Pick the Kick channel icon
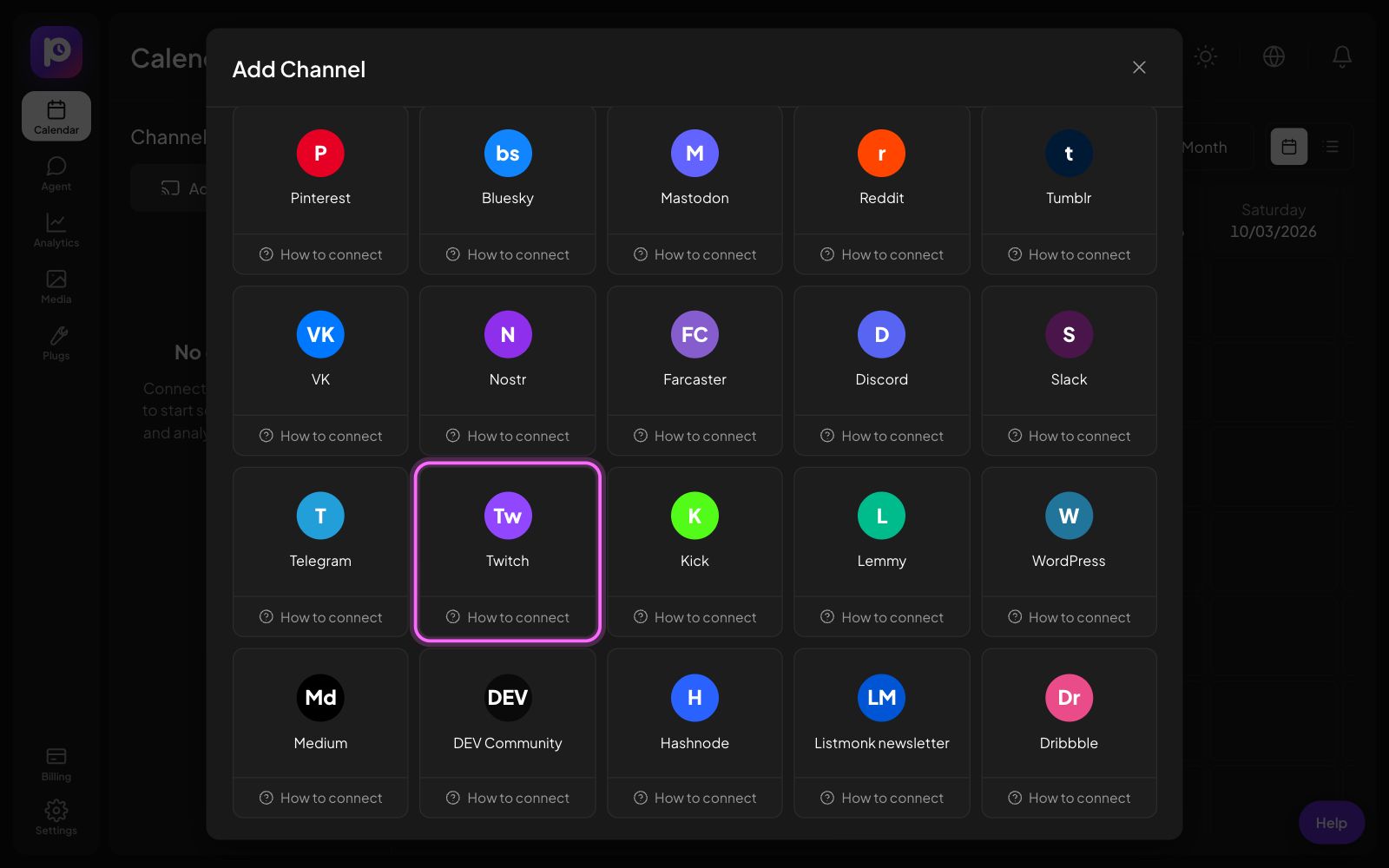Screen dimensions: 1389x868 point(694,516)
